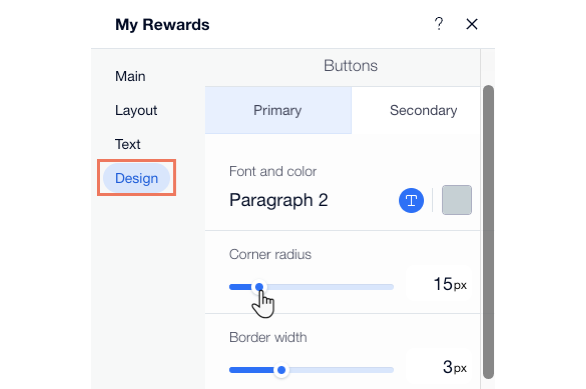Click the Paragraph 2 font label
The height and width of the screenshot is (389, 586).
278,200
